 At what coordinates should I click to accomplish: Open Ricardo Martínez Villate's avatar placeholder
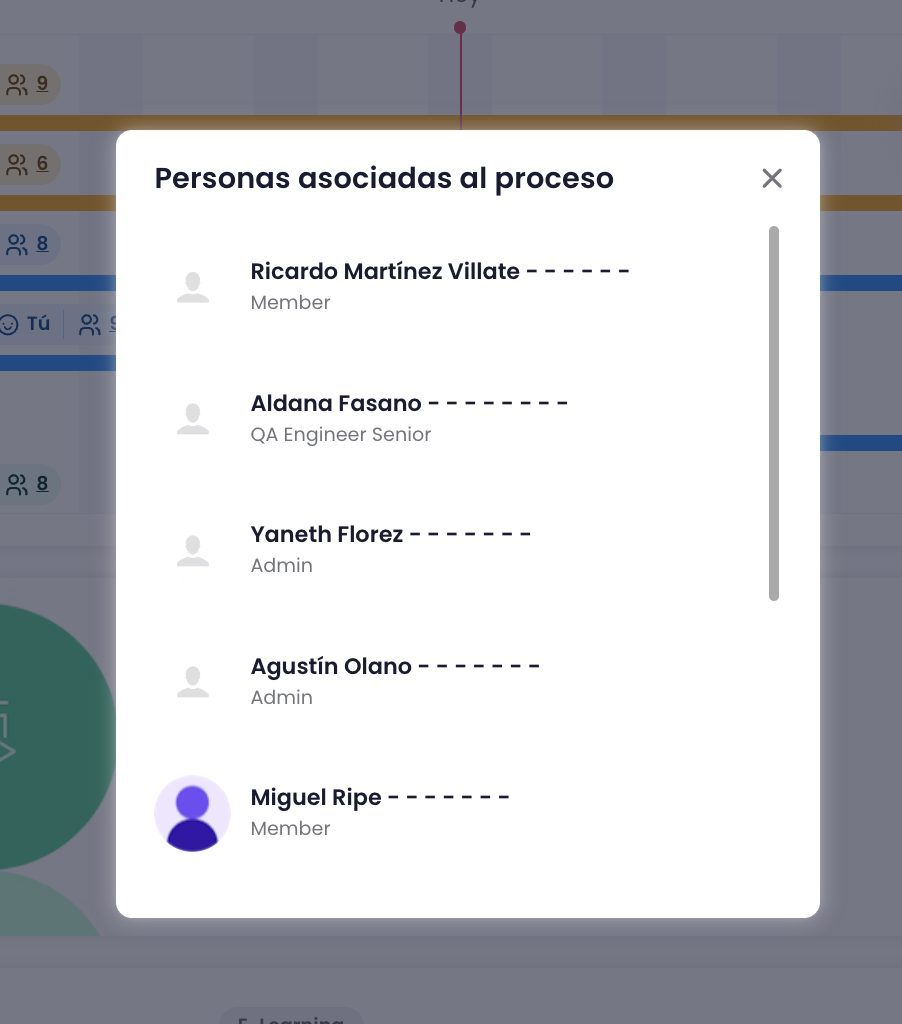pos(192,286)
